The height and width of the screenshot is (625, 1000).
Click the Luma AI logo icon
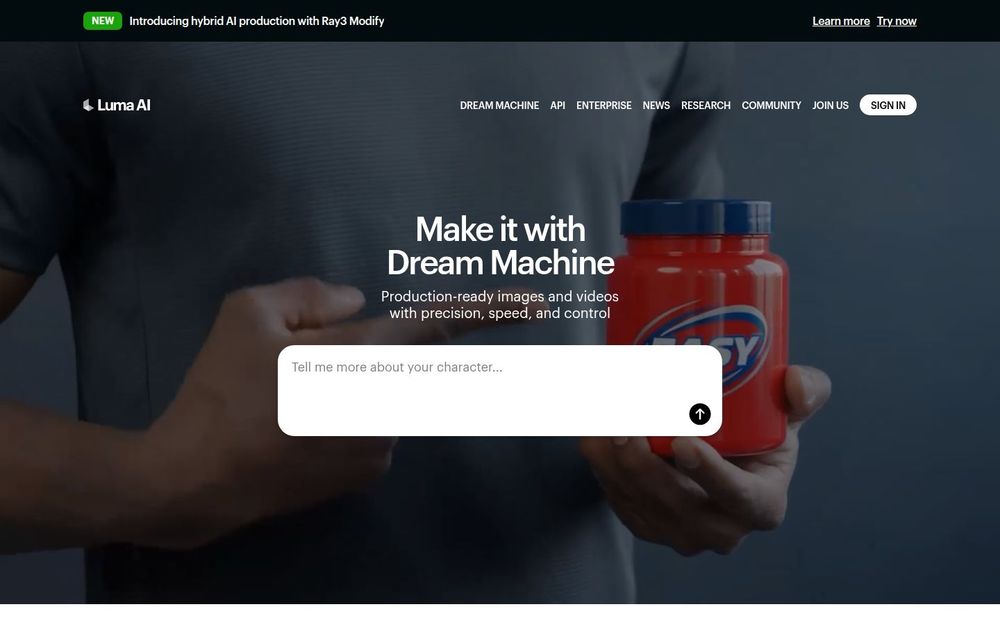(88, 105)
